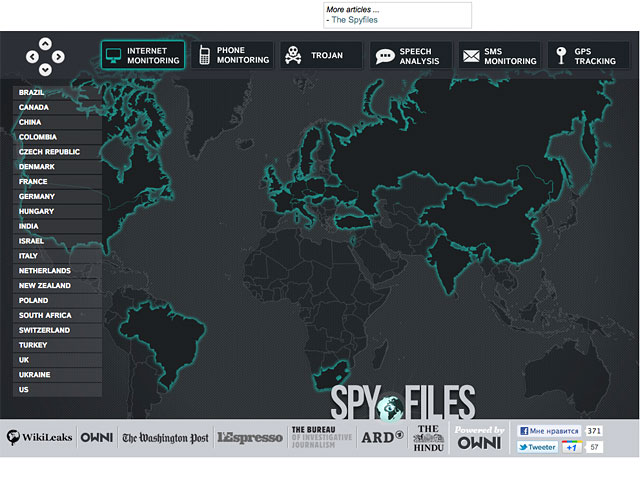Select the Internet Monitoring tab
The width and height of the screenshot is (640, 480).
[143, 55]
